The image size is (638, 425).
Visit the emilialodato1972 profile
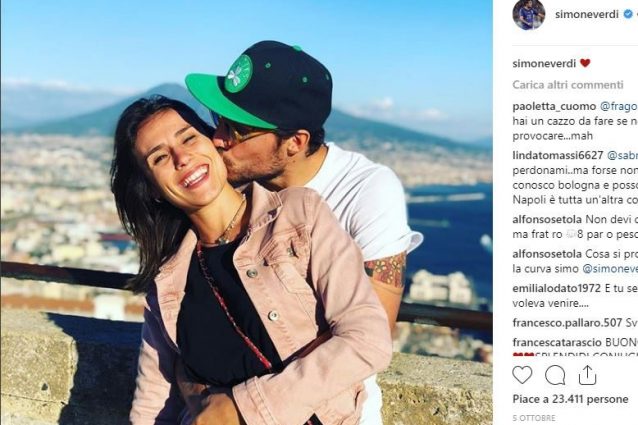(x=557, y=288)
